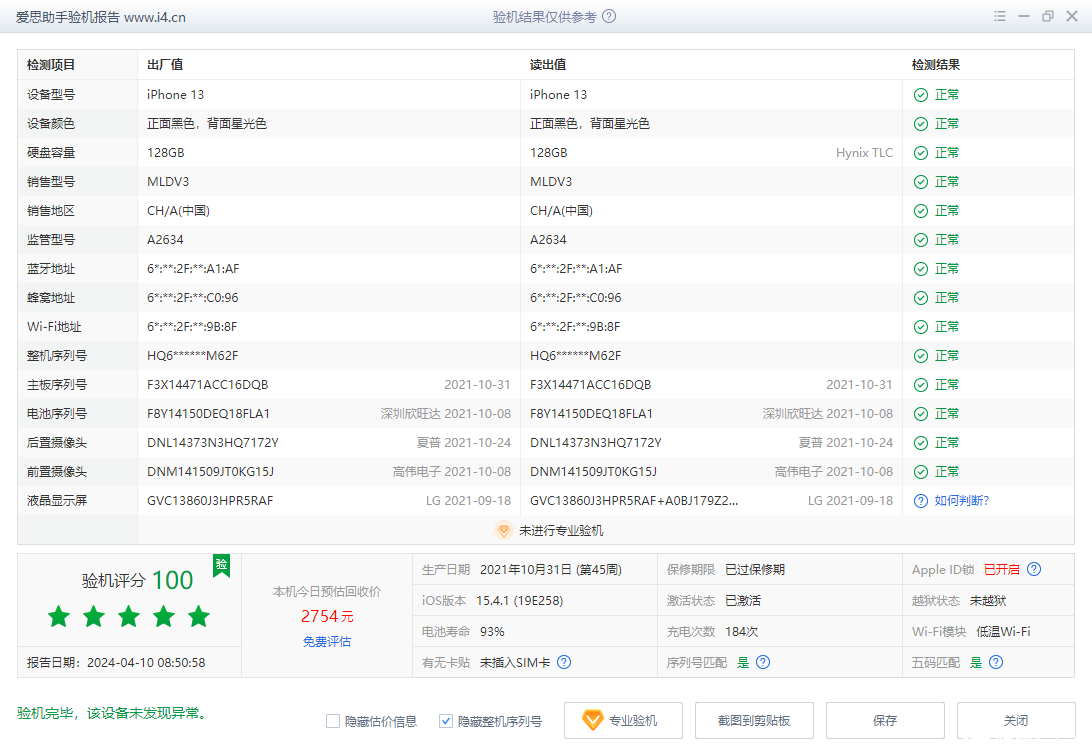1092x756 pixels.
Task: Click production date 2021年10月31日 (第45周)
Action: tap(551, 569)
